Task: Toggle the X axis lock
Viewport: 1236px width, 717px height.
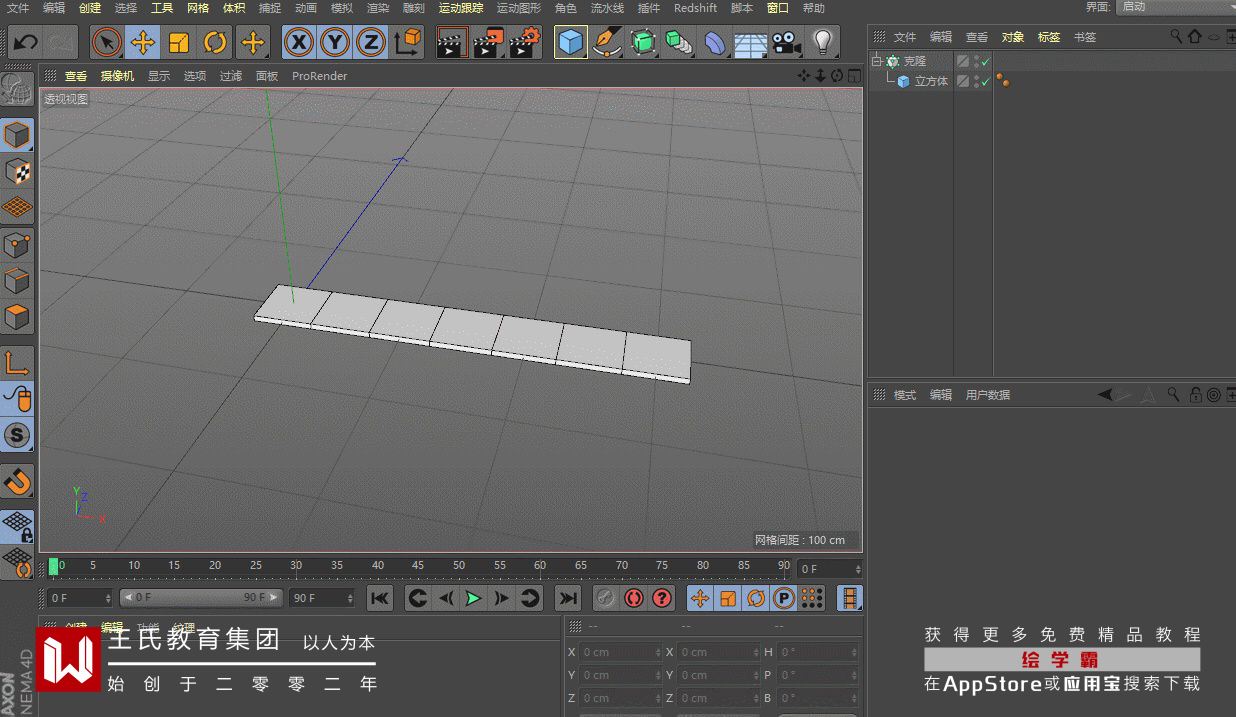Action: [299, 42]
